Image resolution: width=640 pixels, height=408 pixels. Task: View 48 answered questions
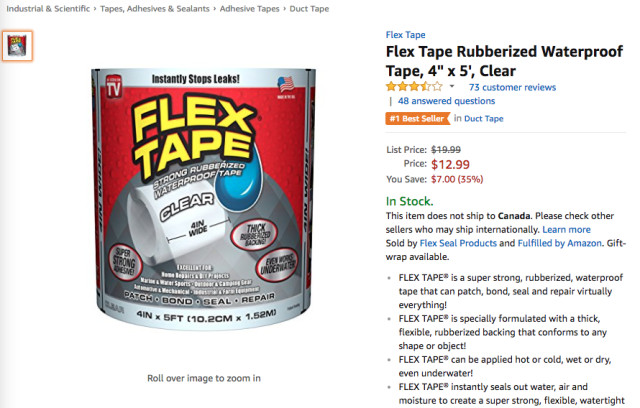[446, 101]
